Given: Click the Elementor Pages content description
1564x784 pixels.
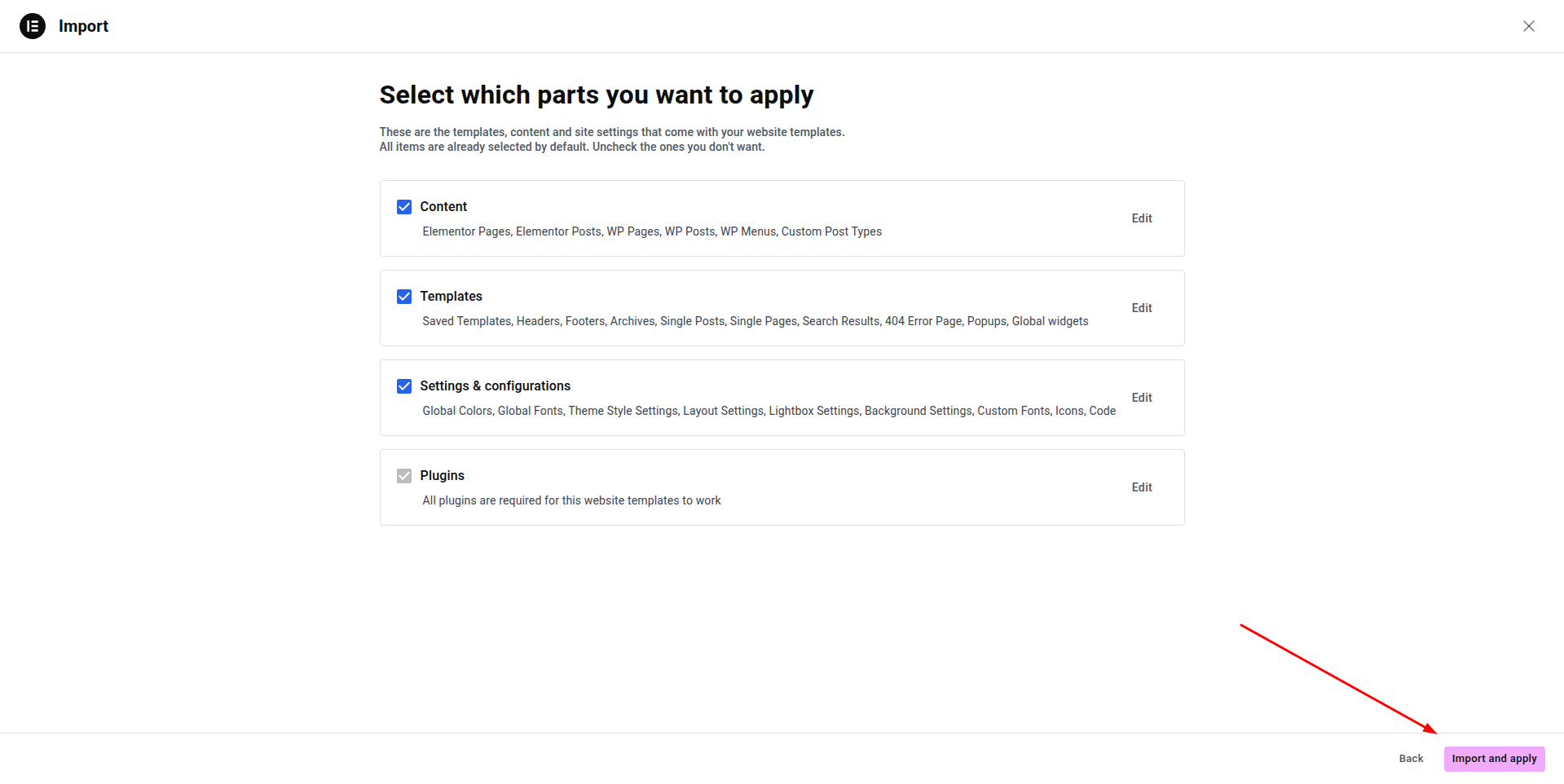Looking at the screenshot, I should (651, 231).
